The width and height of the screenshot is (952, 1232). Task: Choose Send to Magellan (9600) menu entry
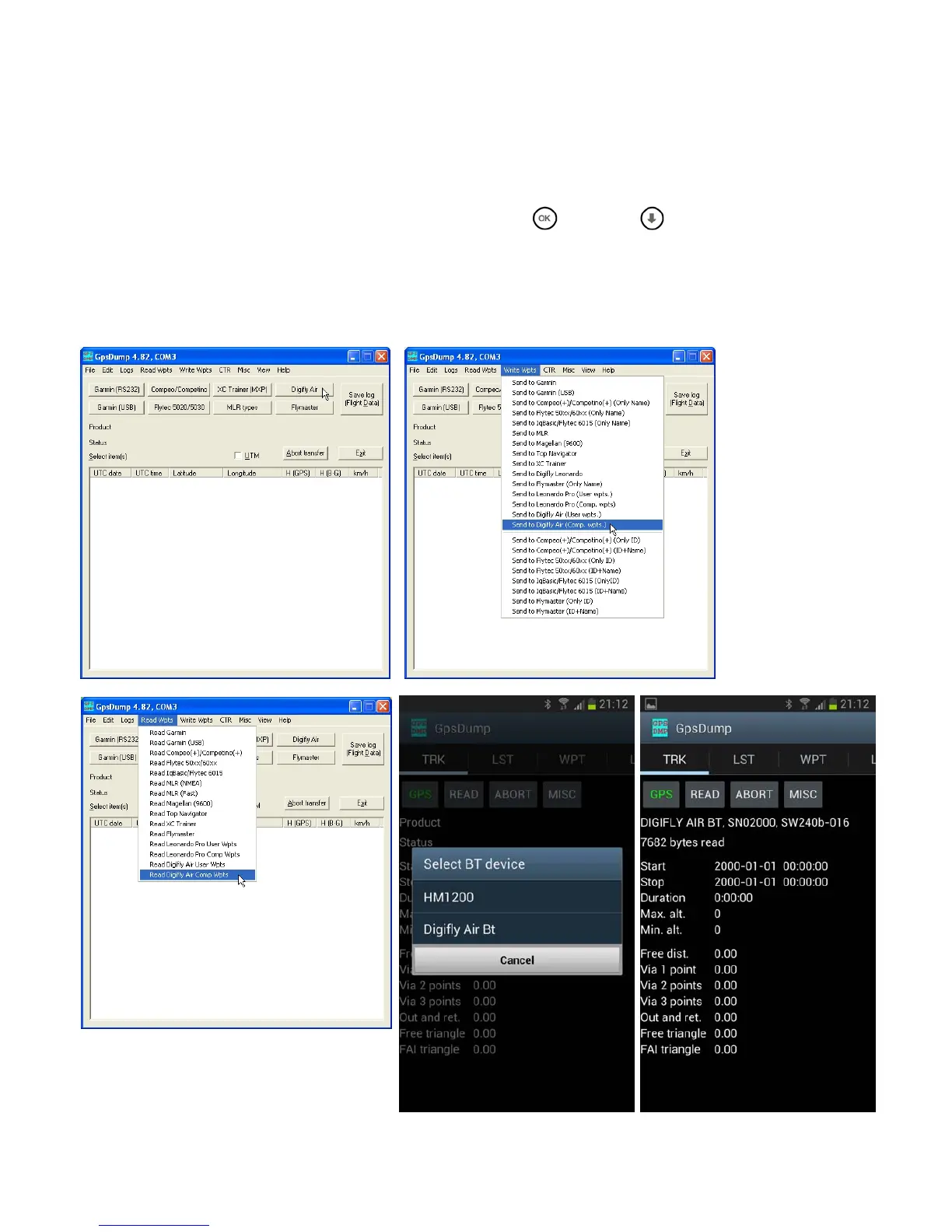coord(583,443)
